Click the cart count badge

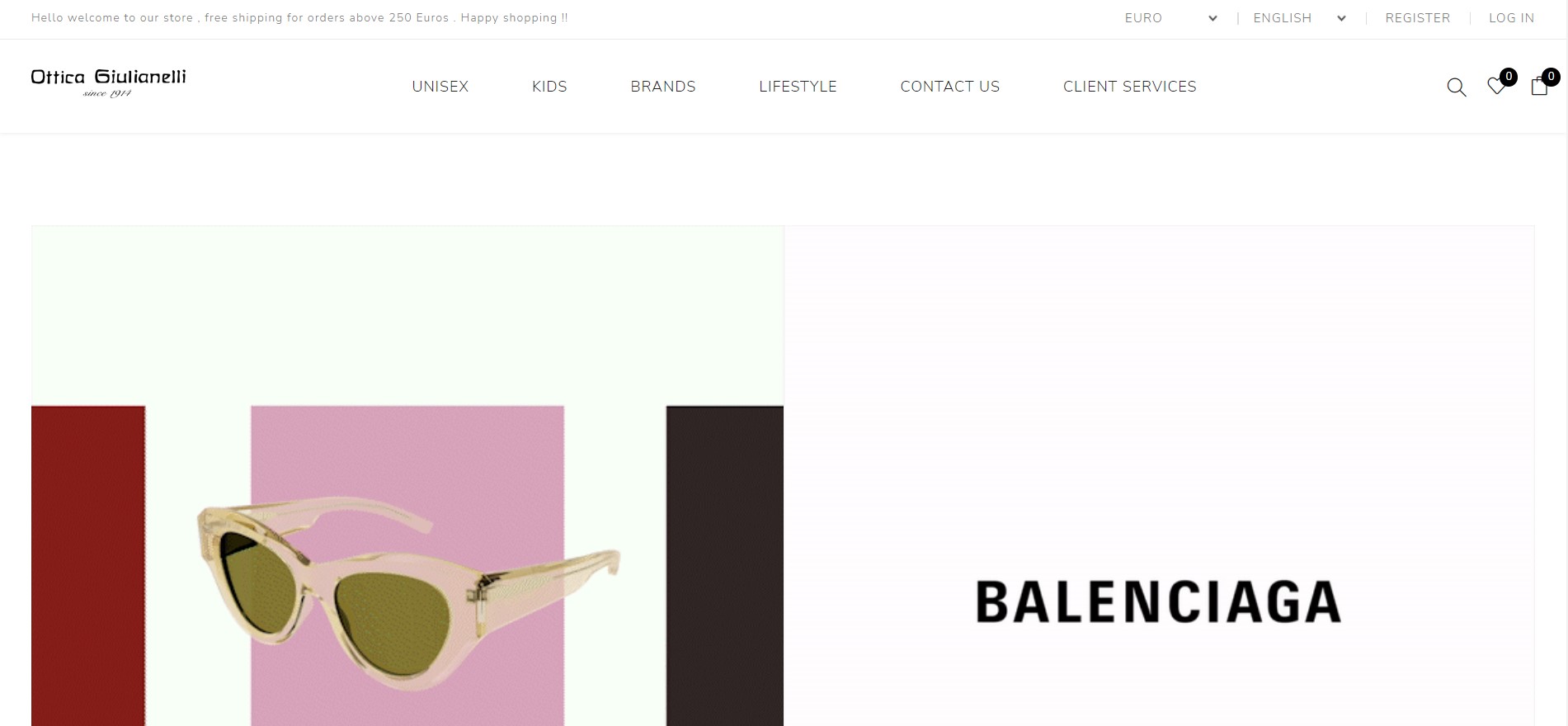pyautogui.click(x=1551, y=77)
